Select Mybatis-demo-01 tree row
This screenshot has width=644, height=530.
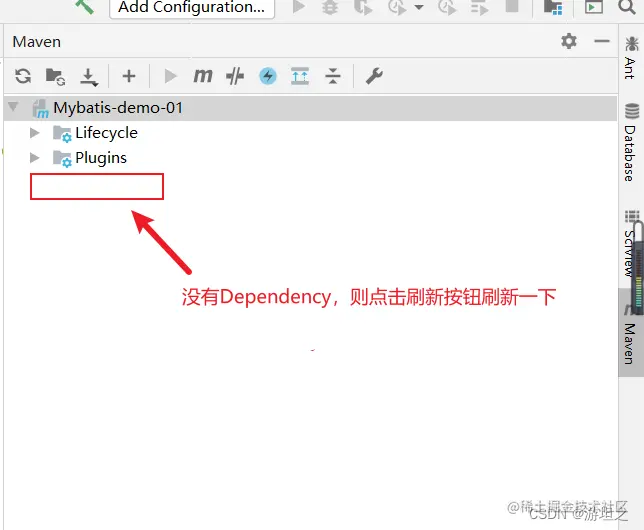pos(310,108)
